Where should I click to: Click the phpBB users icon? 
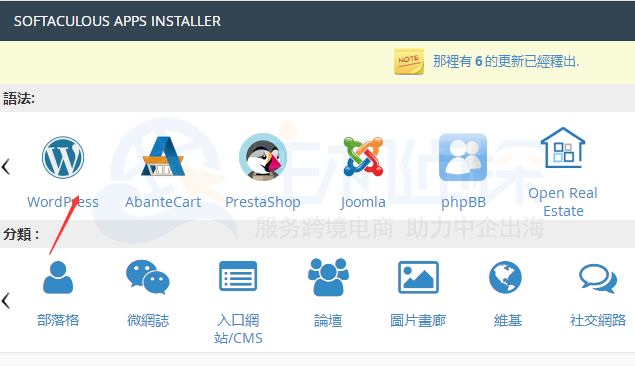(x=463, y=157)
